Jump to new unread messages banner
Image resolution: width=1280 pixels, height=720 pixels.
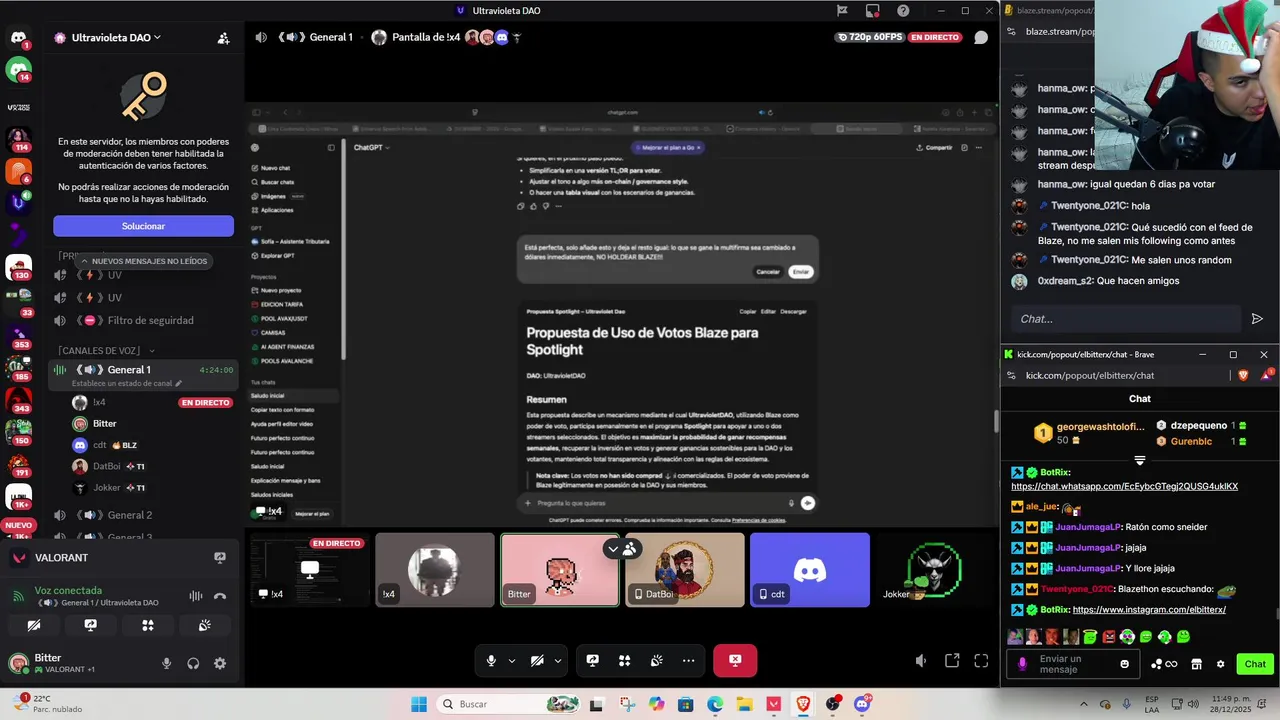[143, 261]
